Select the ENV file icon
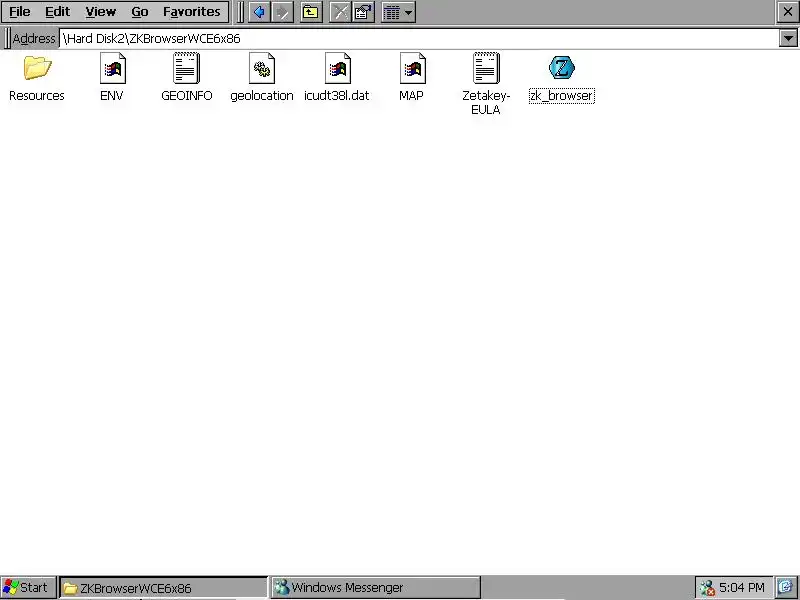This screenshot has height=600, width=800. pyautogui.click(x=112, y=68)
